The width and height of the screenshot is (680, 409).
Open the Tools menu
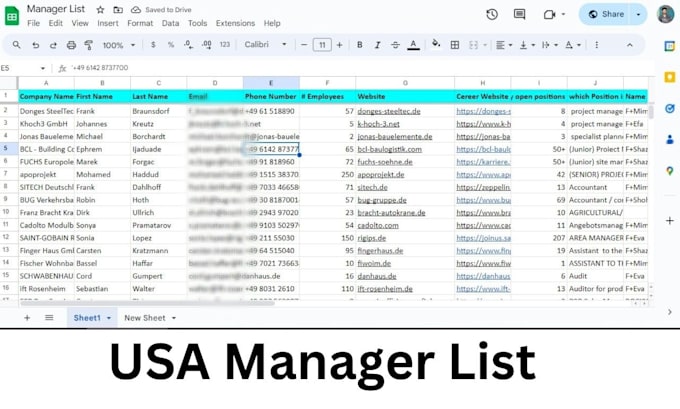click(x=197, y=23)
